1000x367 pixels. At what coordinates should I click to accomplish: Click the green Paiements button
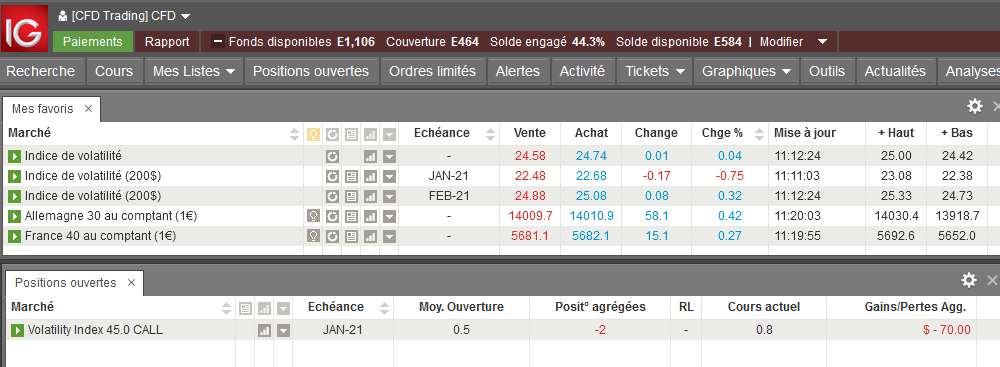click(92, 41)
